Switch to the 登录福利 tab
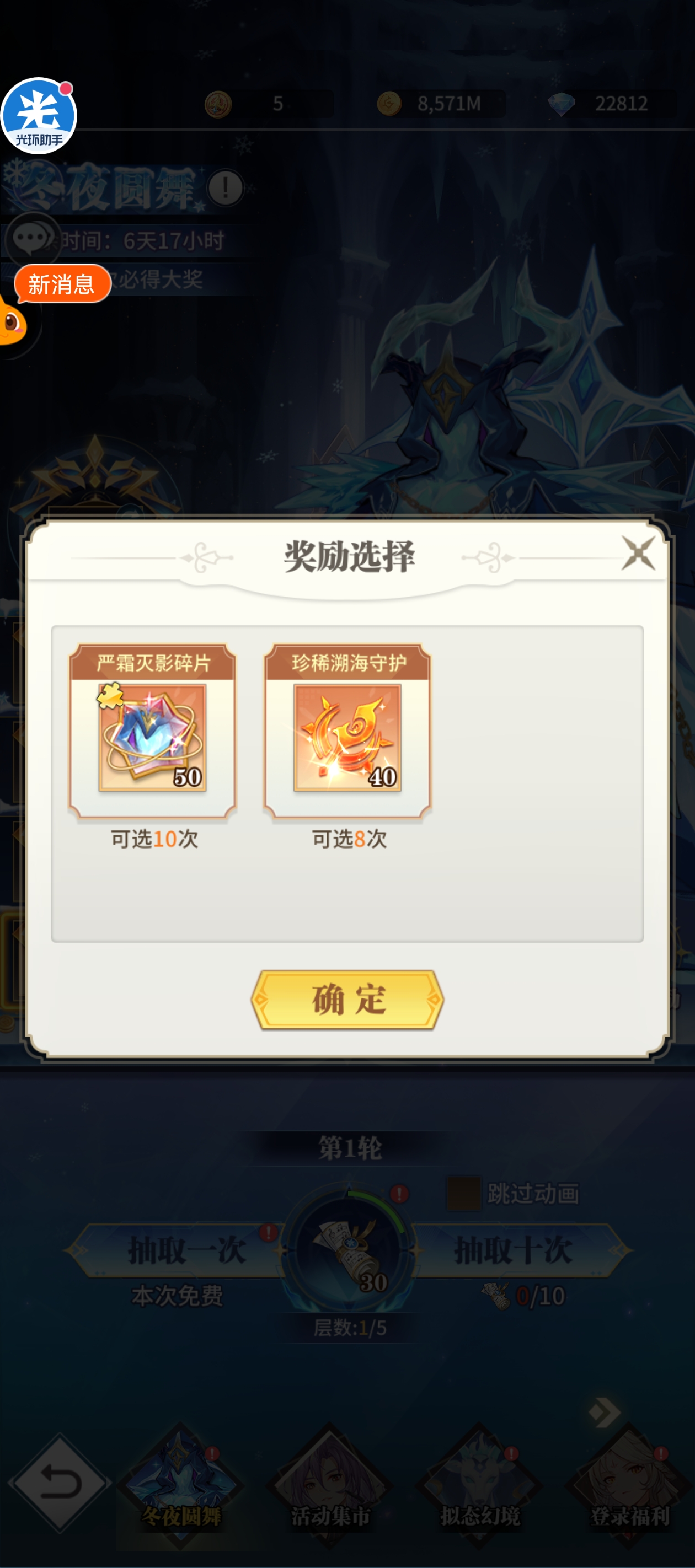The image size is (695, 1568). 629,1484
